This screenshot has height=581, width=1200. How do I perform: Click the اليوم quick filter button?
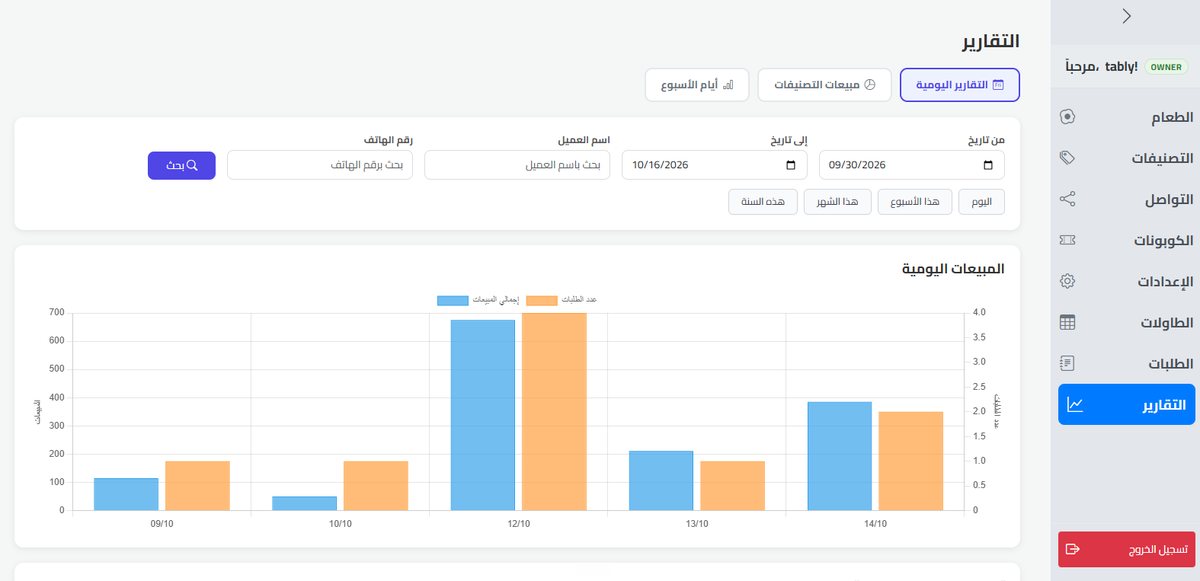pyautogui.click(x=982, y=202)
